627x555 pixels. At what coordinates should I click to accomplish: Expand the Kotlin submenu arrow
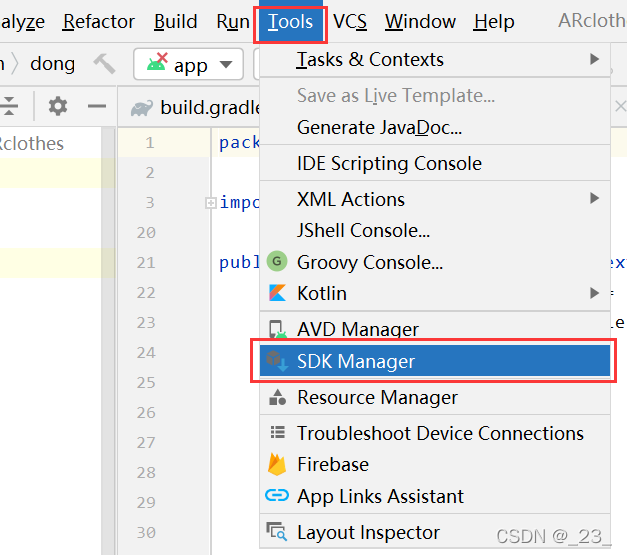coord(595,293)
